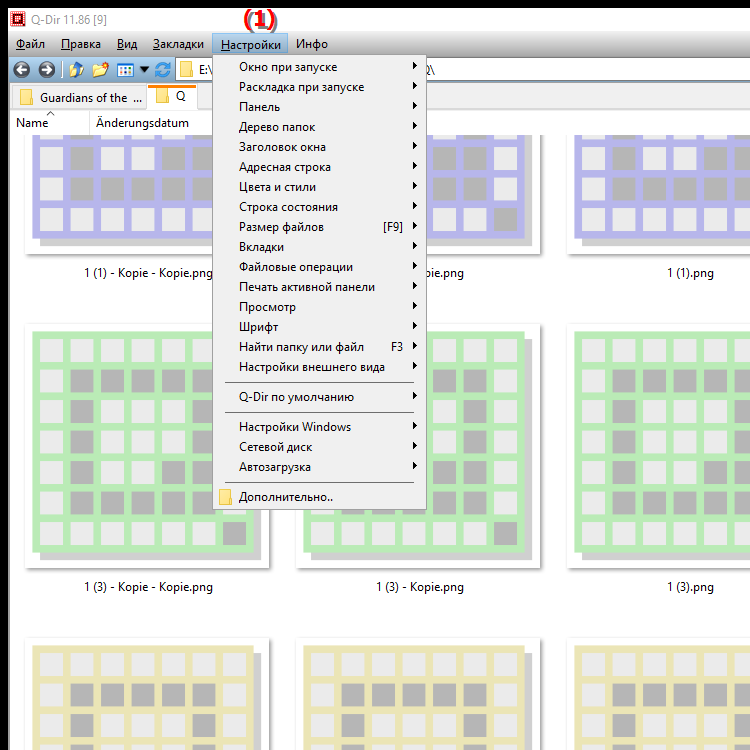Open the Инфо menu

point(312,44)
